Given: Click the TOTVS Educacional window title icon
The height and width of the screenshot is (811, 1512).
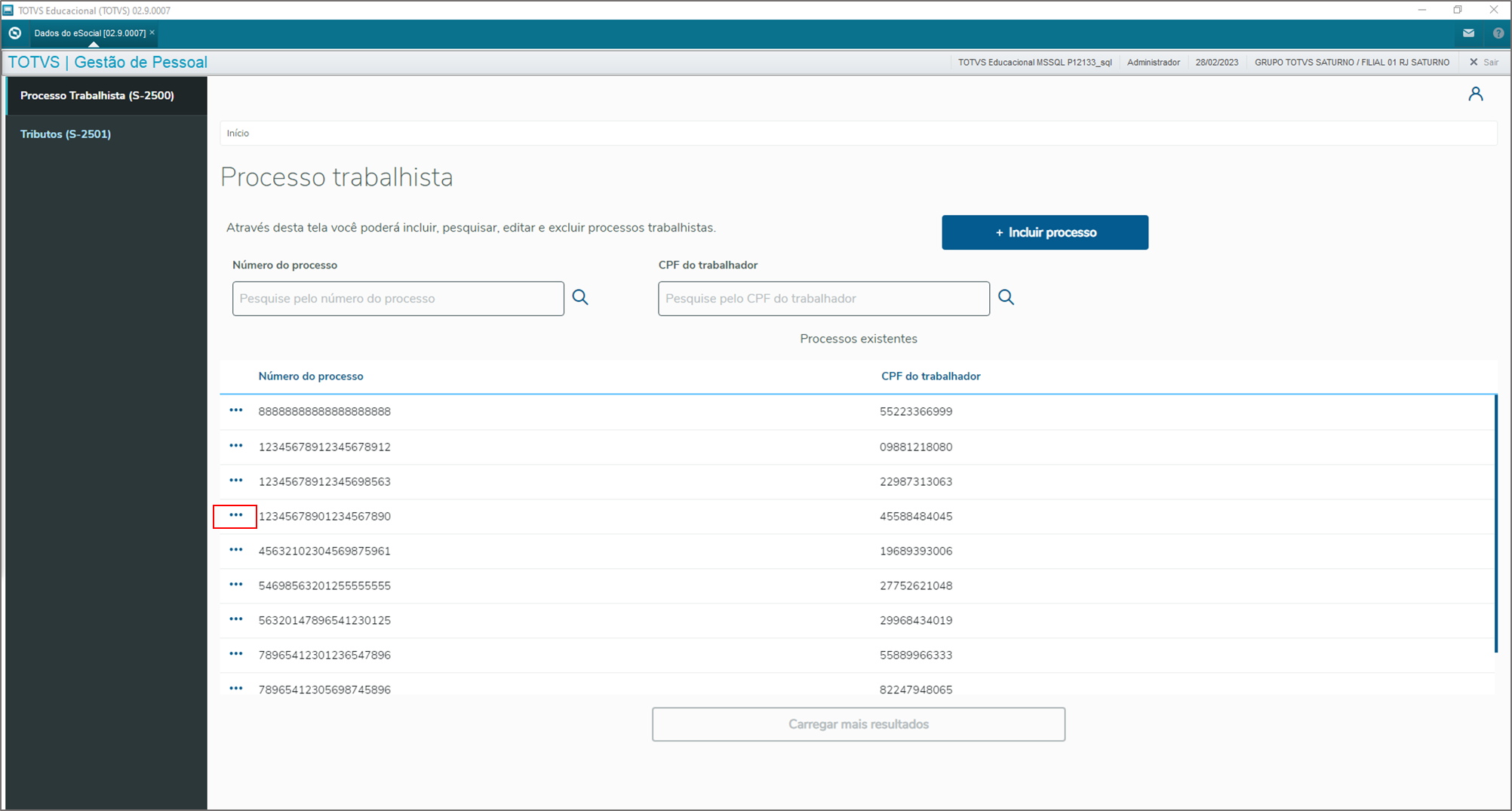Looking at the screenshot, I should pos(8,11).
